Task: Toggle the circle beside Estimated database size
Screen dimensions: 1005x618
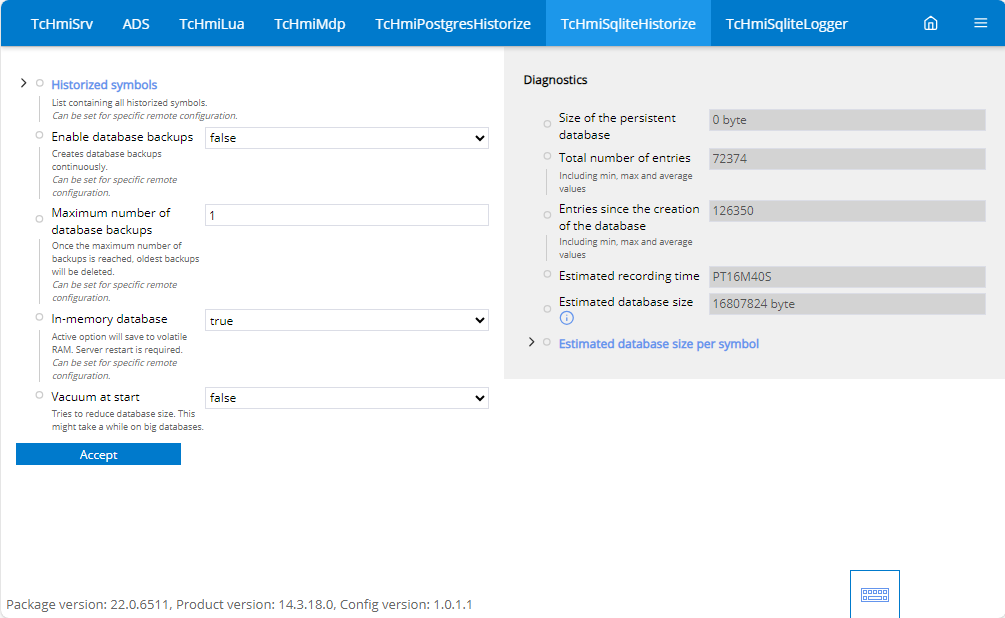Action: click(547, 309)
